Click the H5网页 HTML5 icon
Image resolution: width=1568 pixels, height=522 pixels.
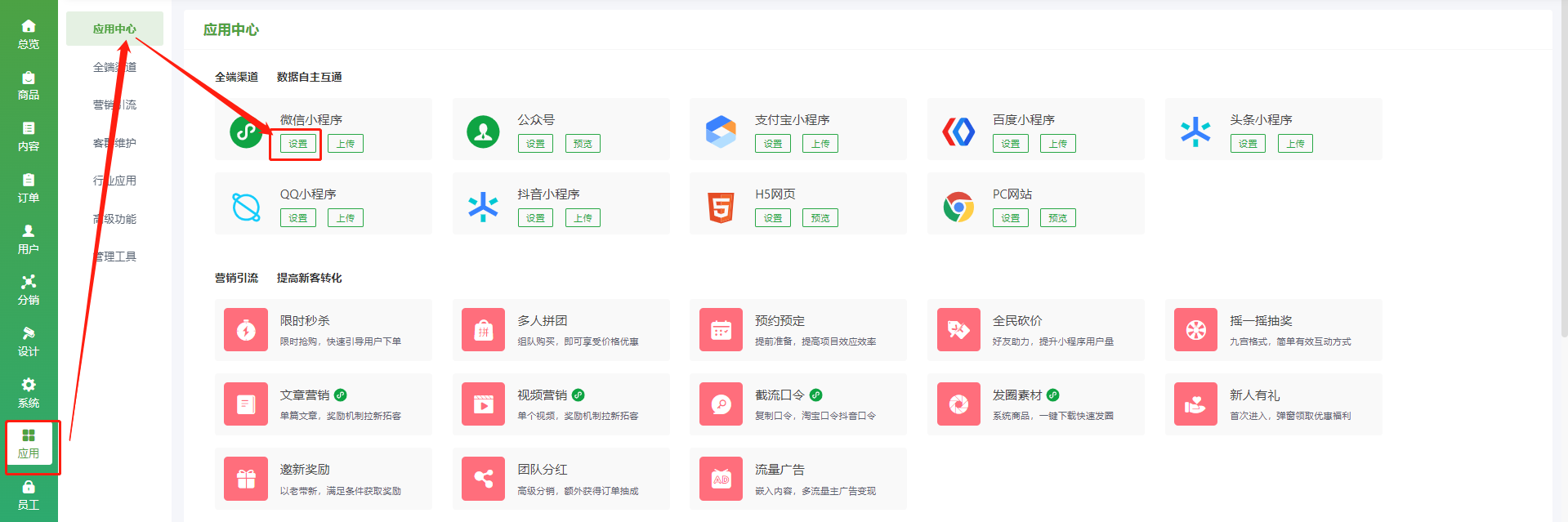pyautogui.click(x=721, y=207)
